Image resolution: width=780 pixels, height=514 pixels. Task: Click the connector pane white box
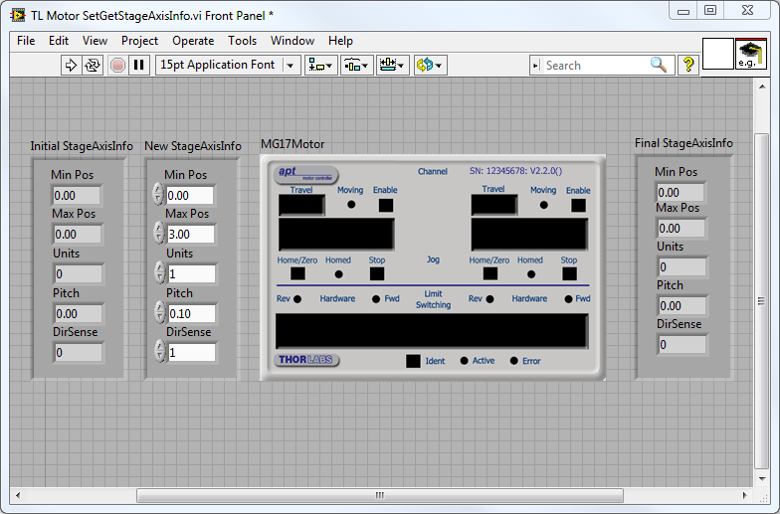pos(718,54)
